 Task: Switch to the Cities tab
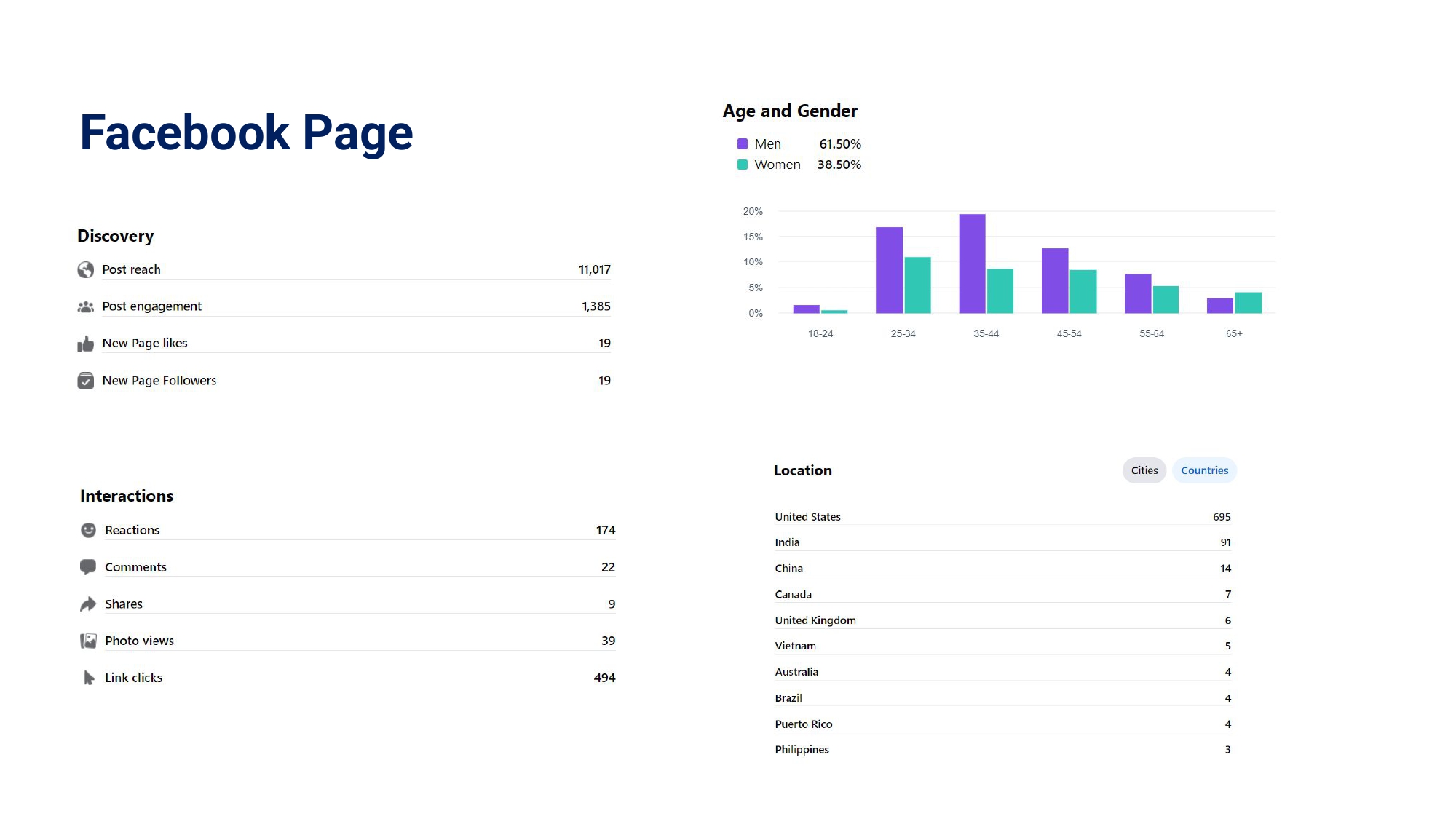[x=1144, y=470]
